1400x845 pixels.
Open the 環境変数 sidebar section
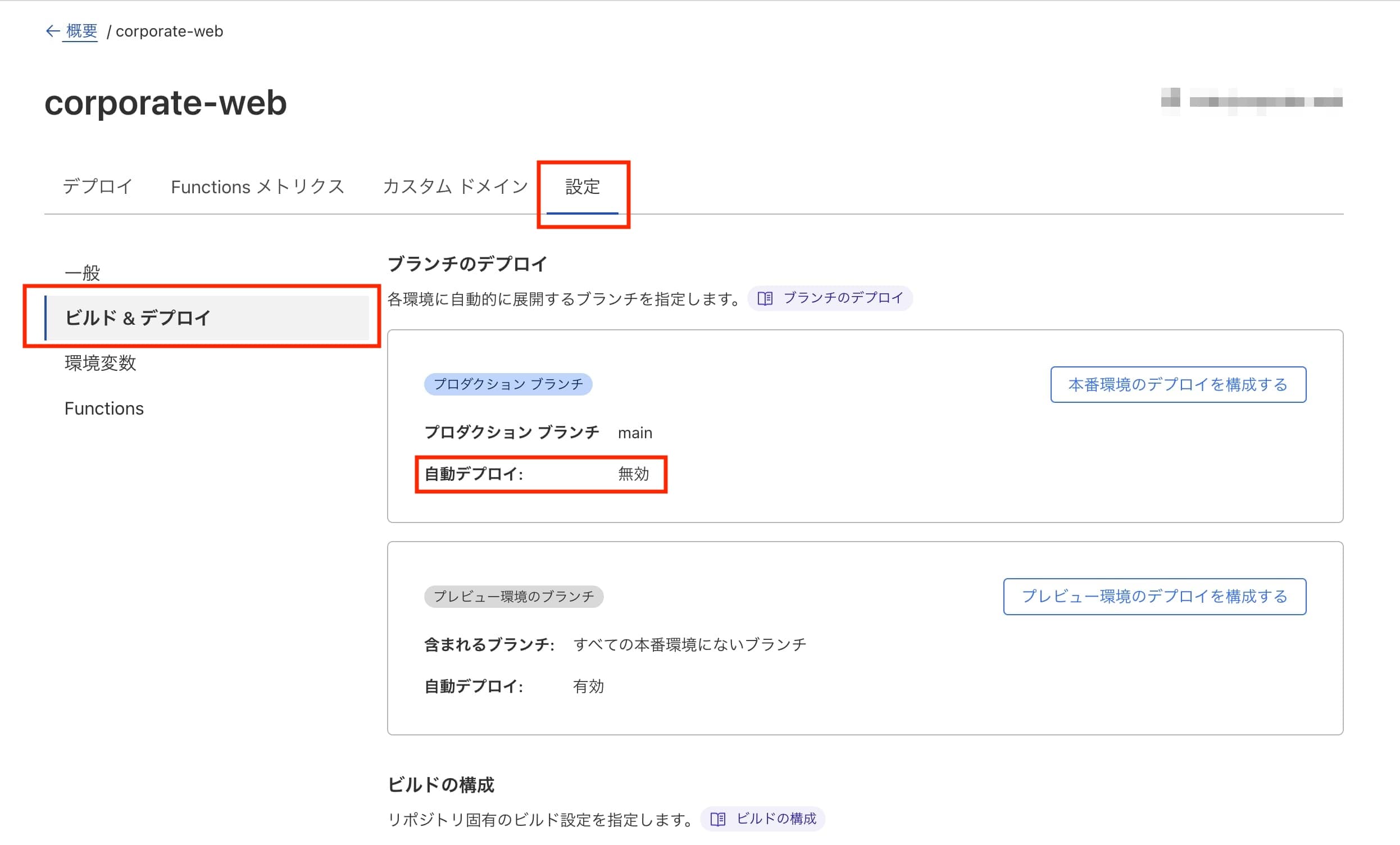tap(101, 363)
